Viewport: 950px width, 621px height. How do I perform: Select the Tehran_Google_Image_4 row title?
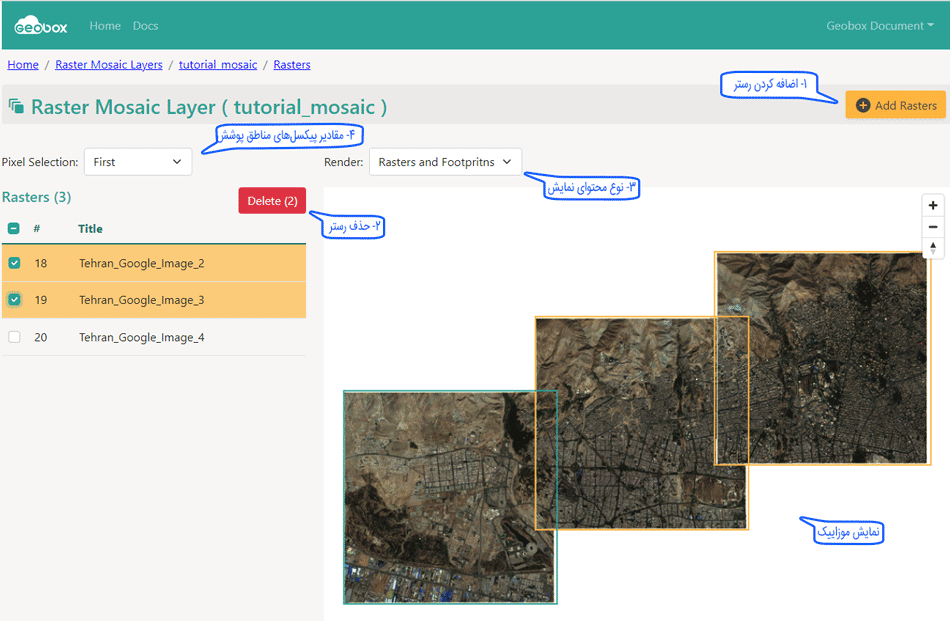(141, 337)
